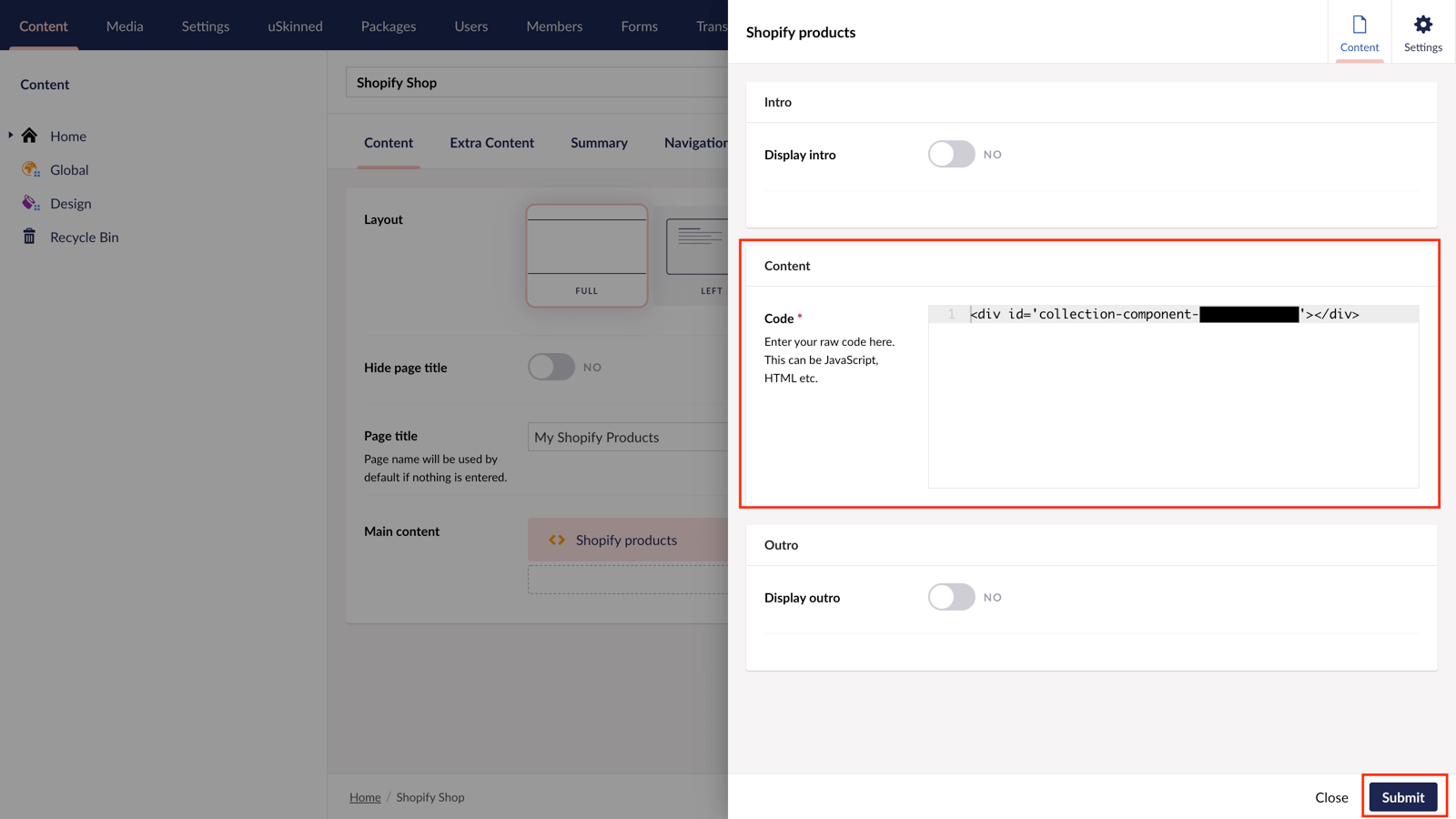Enable the Display intro toggle
The width and height of the screenshot is (1456, 819).
pyautogui.click(x=952, y=154)
